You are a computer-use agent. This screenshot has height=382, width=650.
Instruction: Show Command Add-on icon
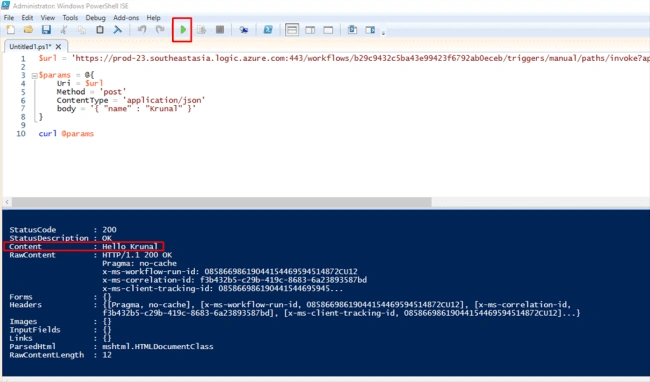click(370, 30)
